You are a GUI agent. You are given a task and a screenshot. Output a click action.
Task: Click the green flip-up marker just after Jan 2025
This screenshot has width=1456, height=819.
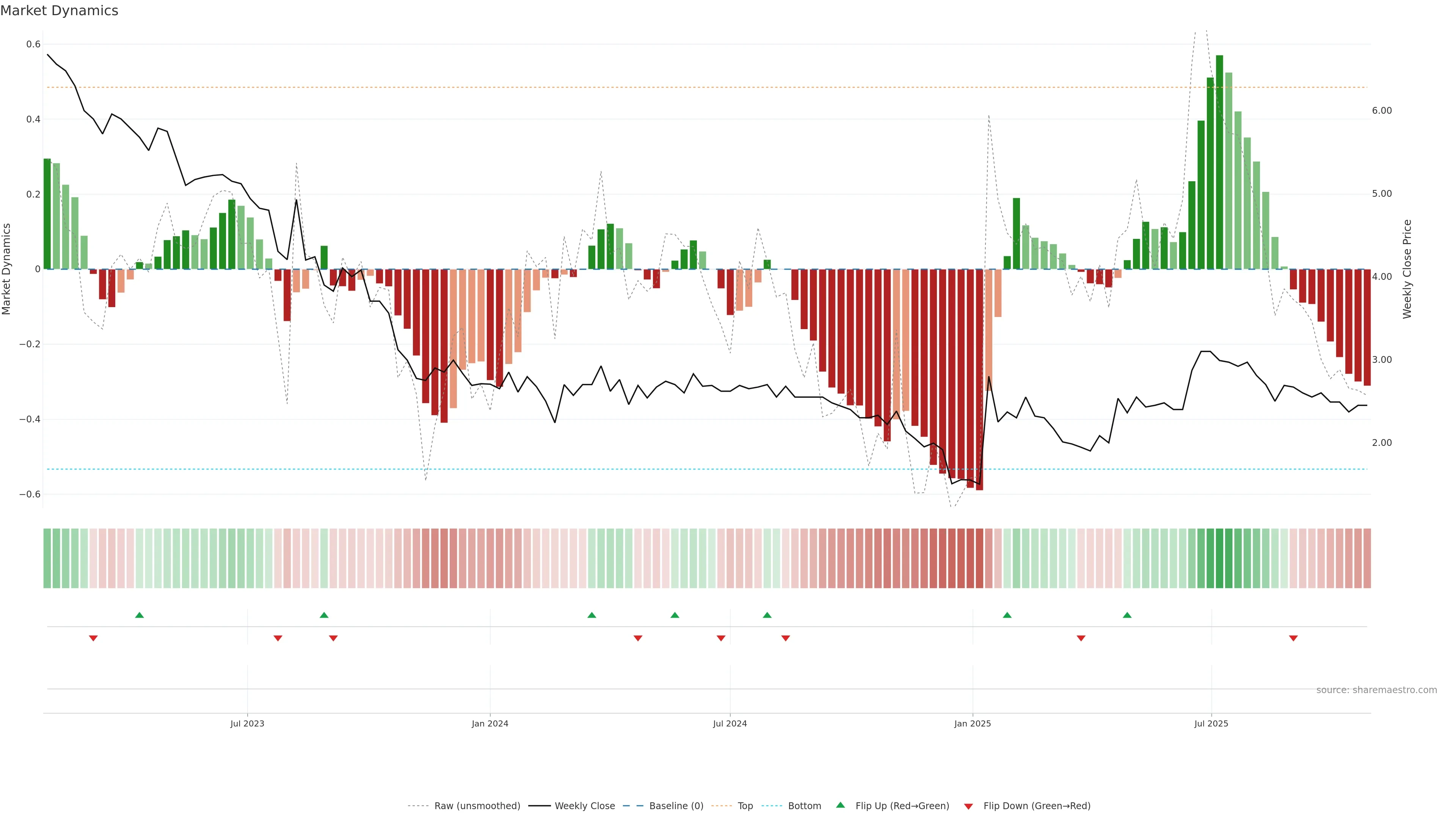1007,615
